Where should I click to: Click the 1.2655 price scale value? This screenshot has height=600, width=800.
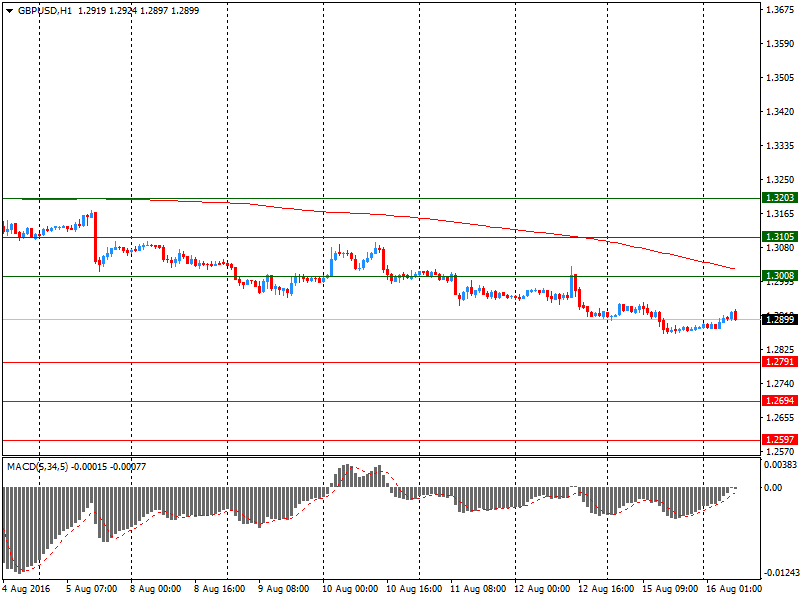(780, 417)
